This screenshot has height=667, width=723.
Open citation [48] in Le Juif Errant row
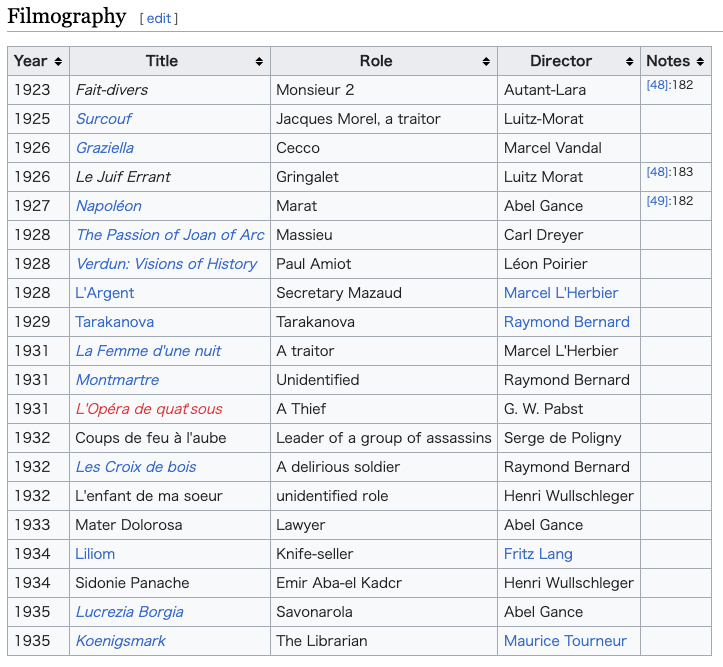[657, 172]
